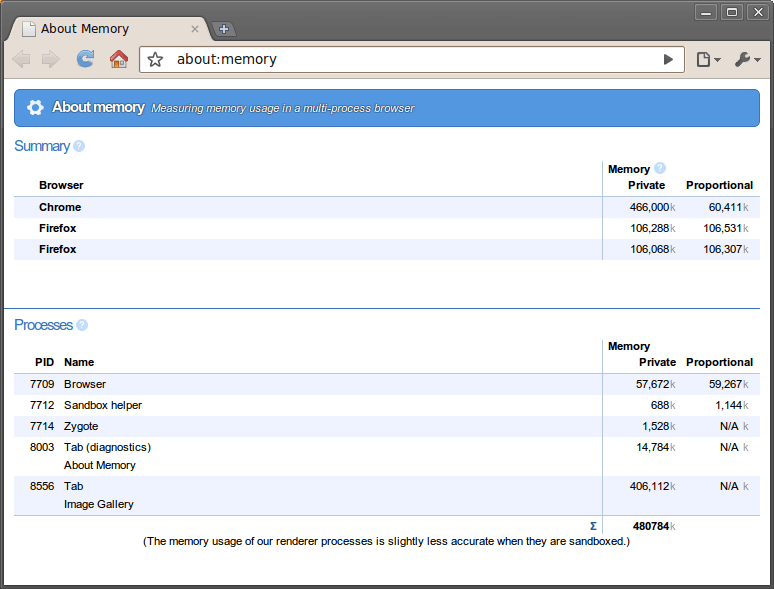This screenshot has width=774, height=589.
Task: Click the 1,144k proportional value
Action: (x=732, y=405)
